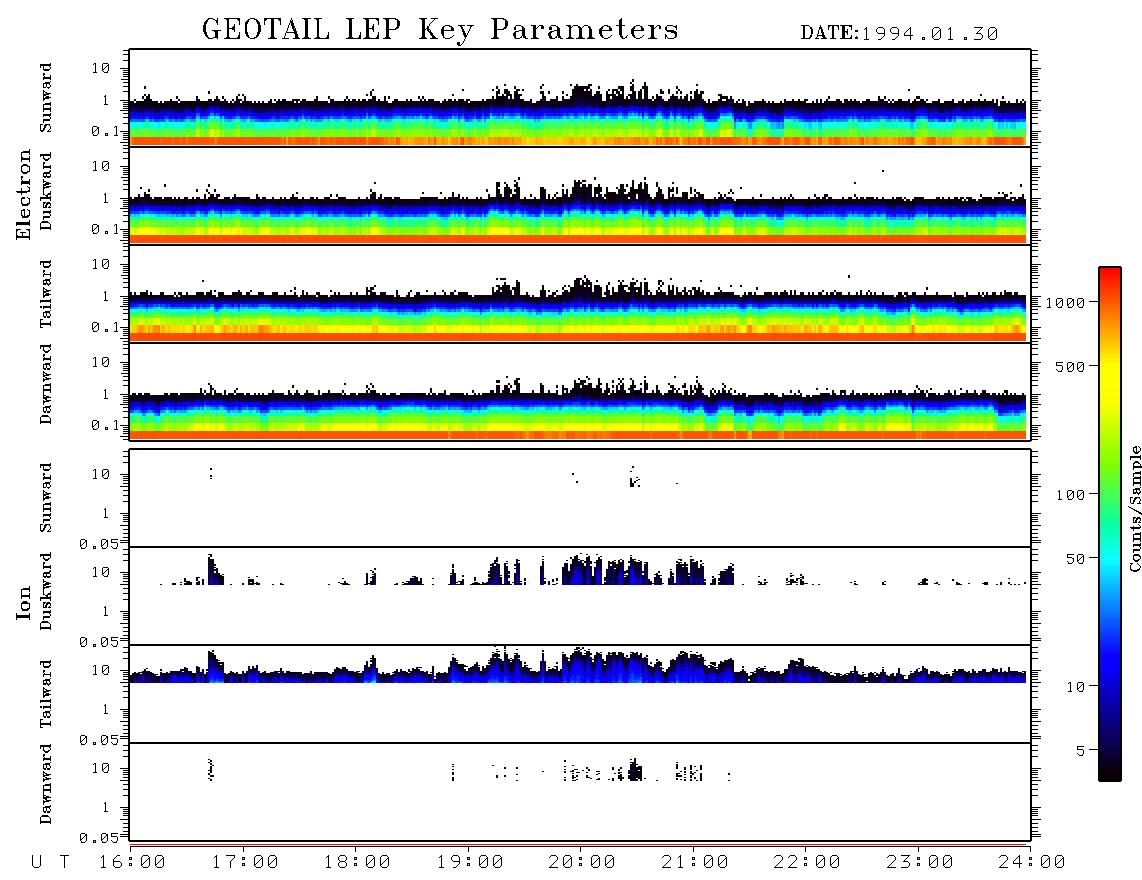The image size is (1142, 880).
Task: Click the 24:00 time tick label
Action: pyautogui.click(x=1032, y=863)
